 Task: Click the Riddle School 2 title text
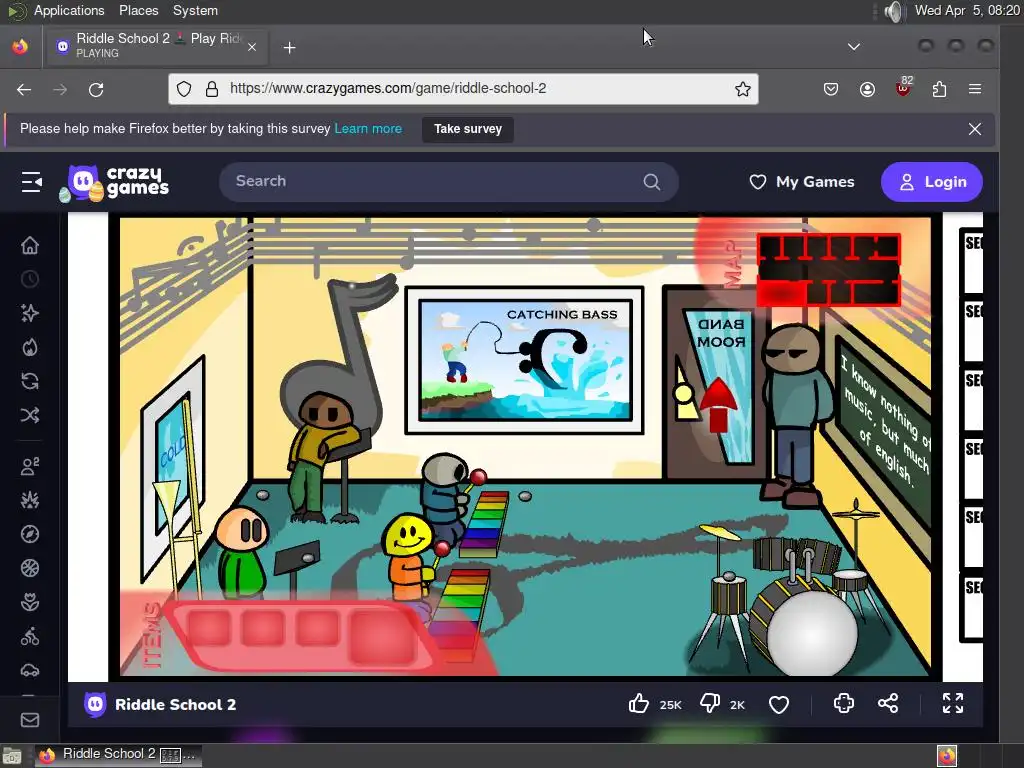click(175, 705)
